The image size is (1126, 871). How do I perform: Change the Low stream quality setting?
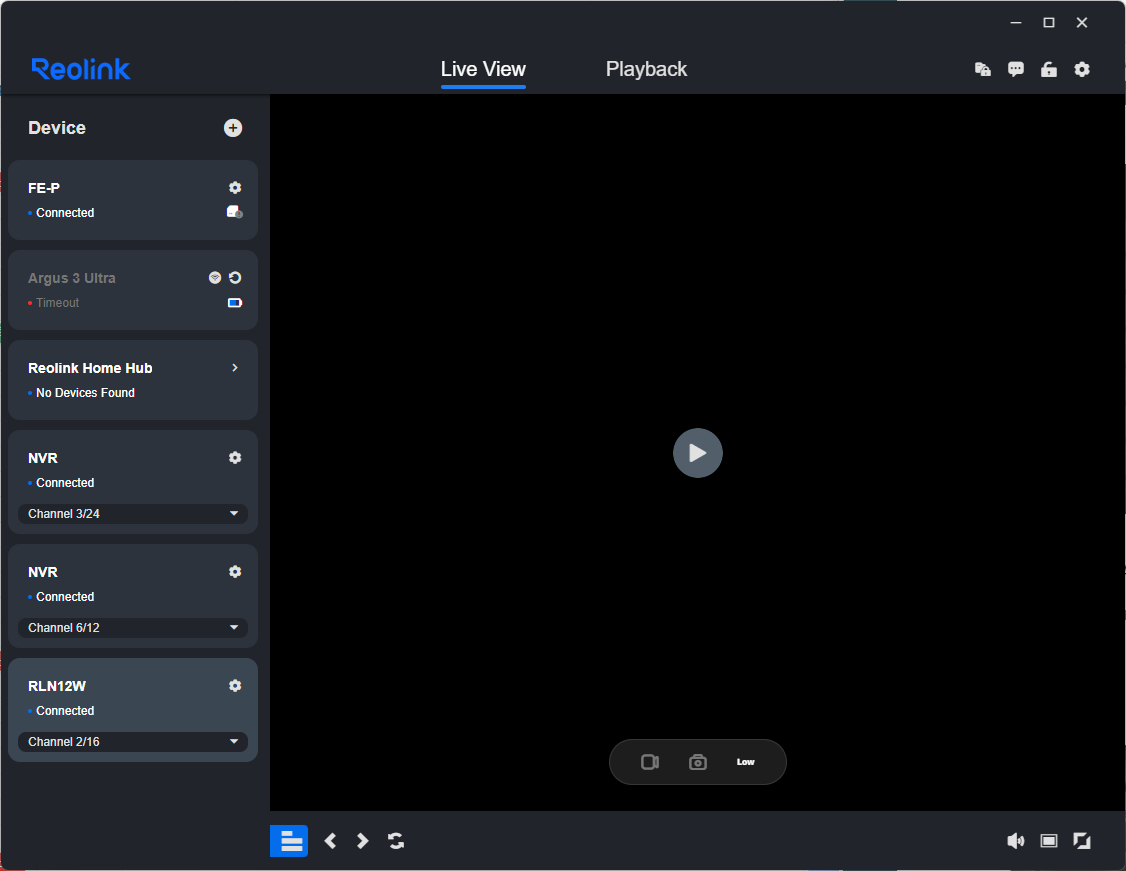[x=745, y=762]
